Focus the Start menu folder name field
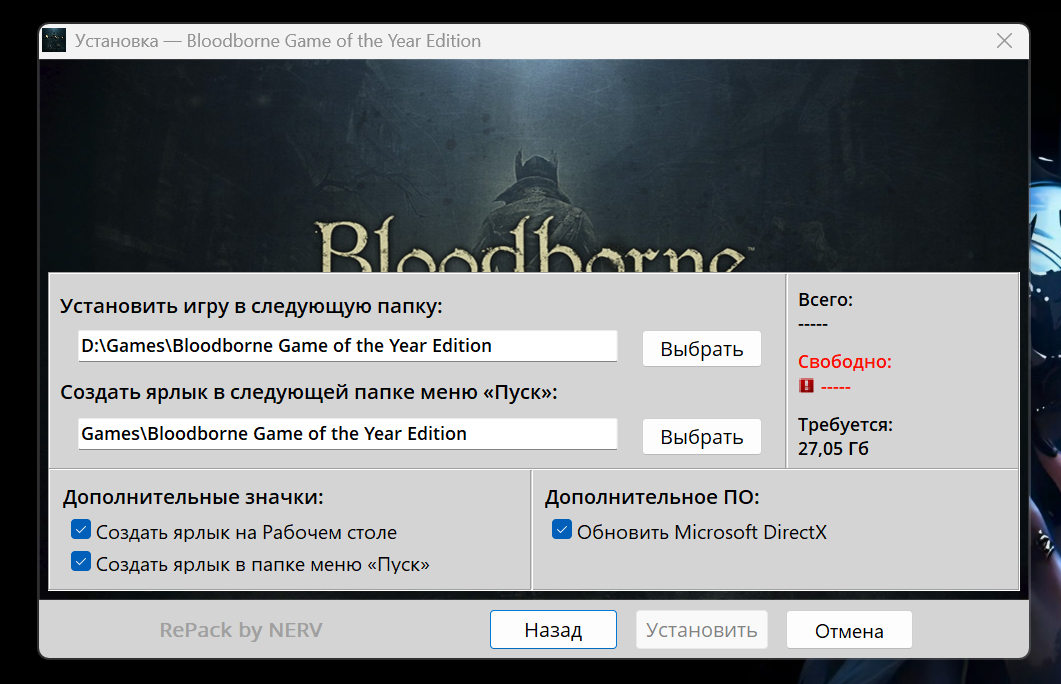The image size is (1061, 684). pos(347,434)
